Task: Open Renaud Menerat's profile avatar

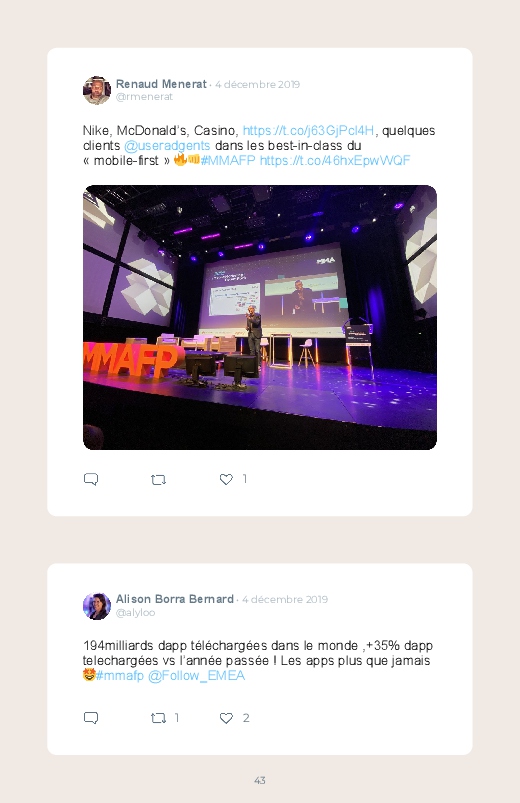Action: coord(97,90)
